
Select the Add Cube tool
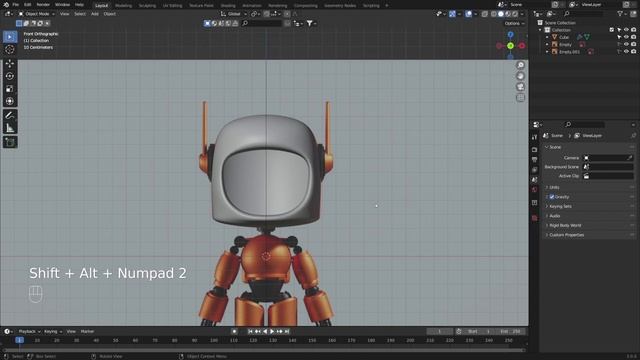tap(10, 142)
